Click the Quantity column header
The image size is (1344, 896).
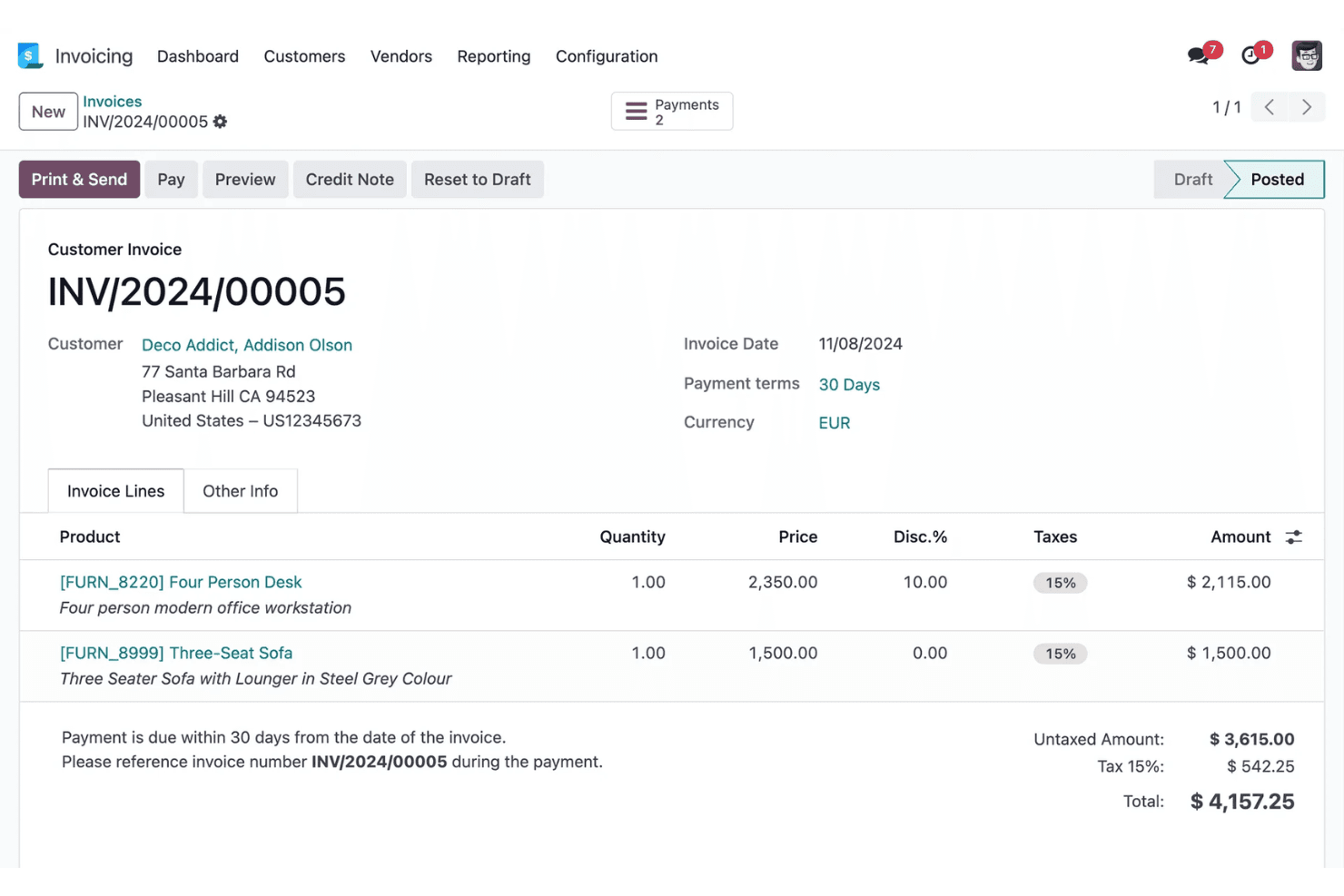click(632, 537)
